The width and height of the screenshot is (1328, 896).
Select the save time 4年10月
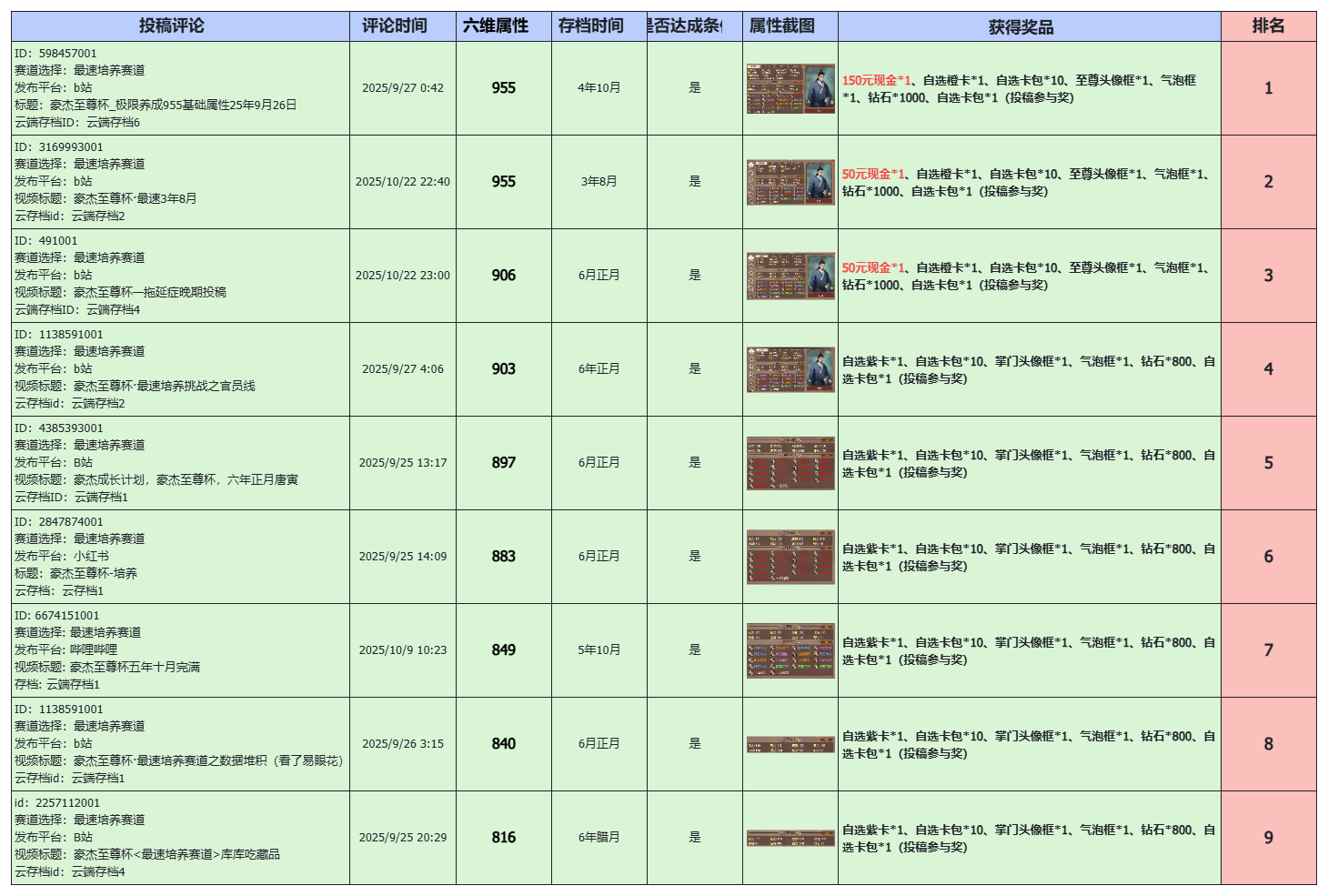(599, 88)
